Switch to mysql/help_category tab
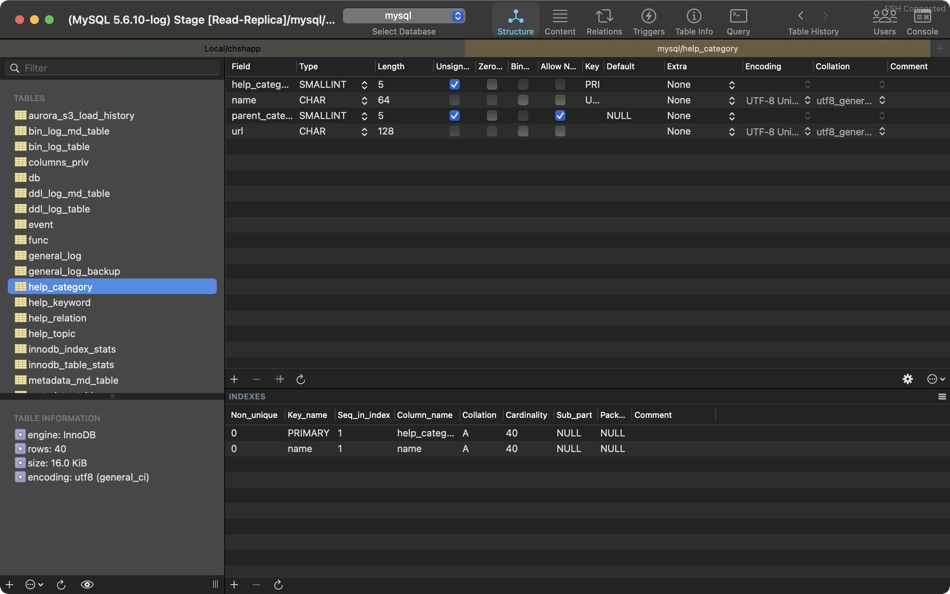The height and width of the screenshot is (594, 950). click(697, 48)
